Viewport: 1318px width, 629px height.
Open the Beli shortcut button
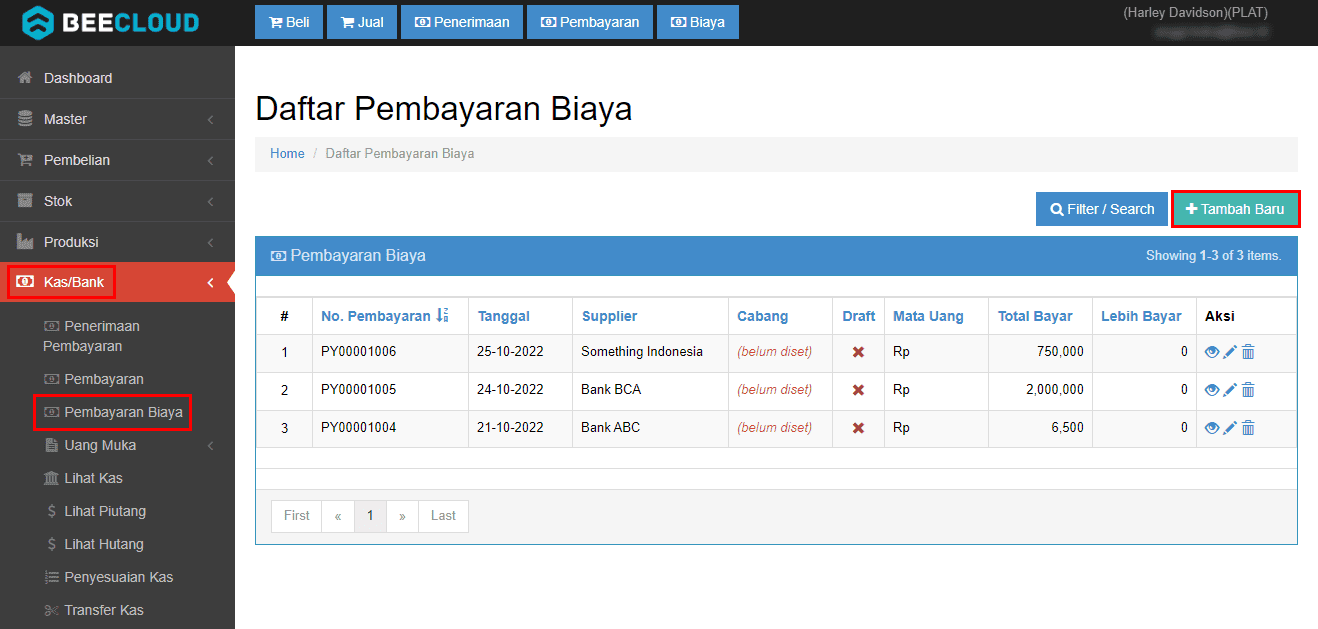pyautogui.click(x=289, y=22)
